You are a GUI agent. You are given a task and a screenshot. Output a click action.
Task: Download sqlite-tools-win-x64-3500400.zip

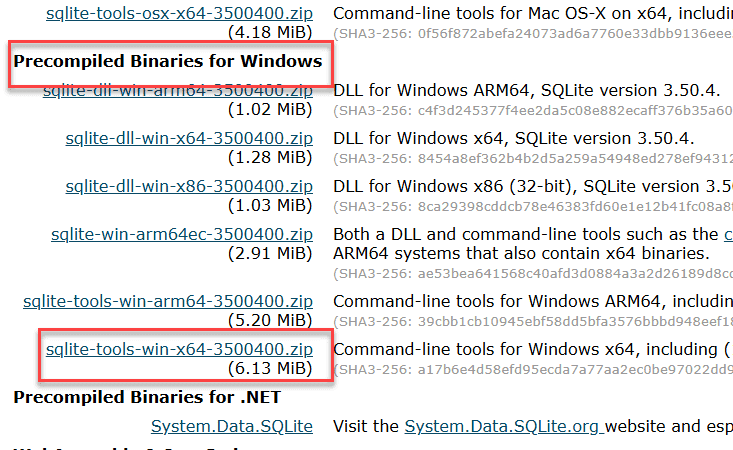pos(179,349)
